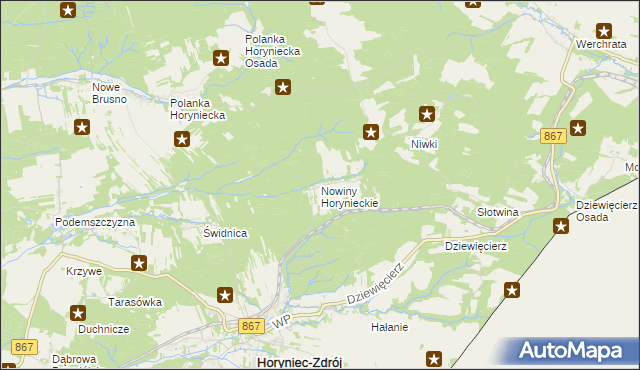Image resolution: width=640 pixels, height=370 pixels.
Task: Click the star marker left of Polanka Horyniecka Osada
Action: pos(221,58)
